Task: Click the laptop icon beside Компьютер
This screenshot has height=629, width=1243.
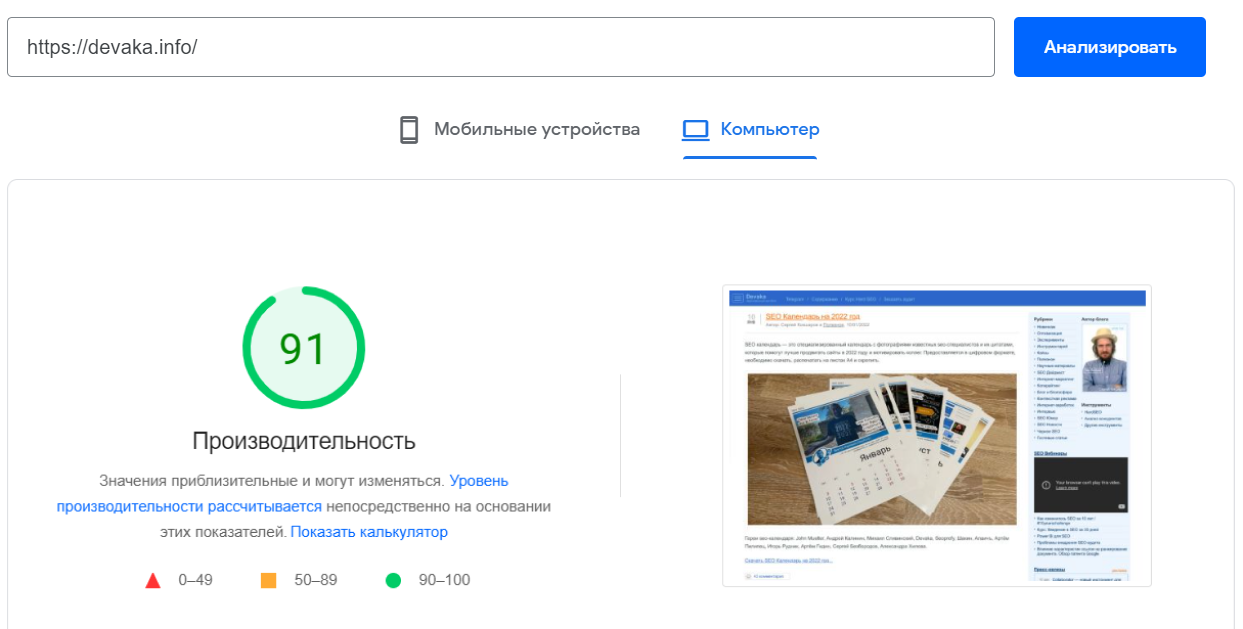Action: click(695, 130)
